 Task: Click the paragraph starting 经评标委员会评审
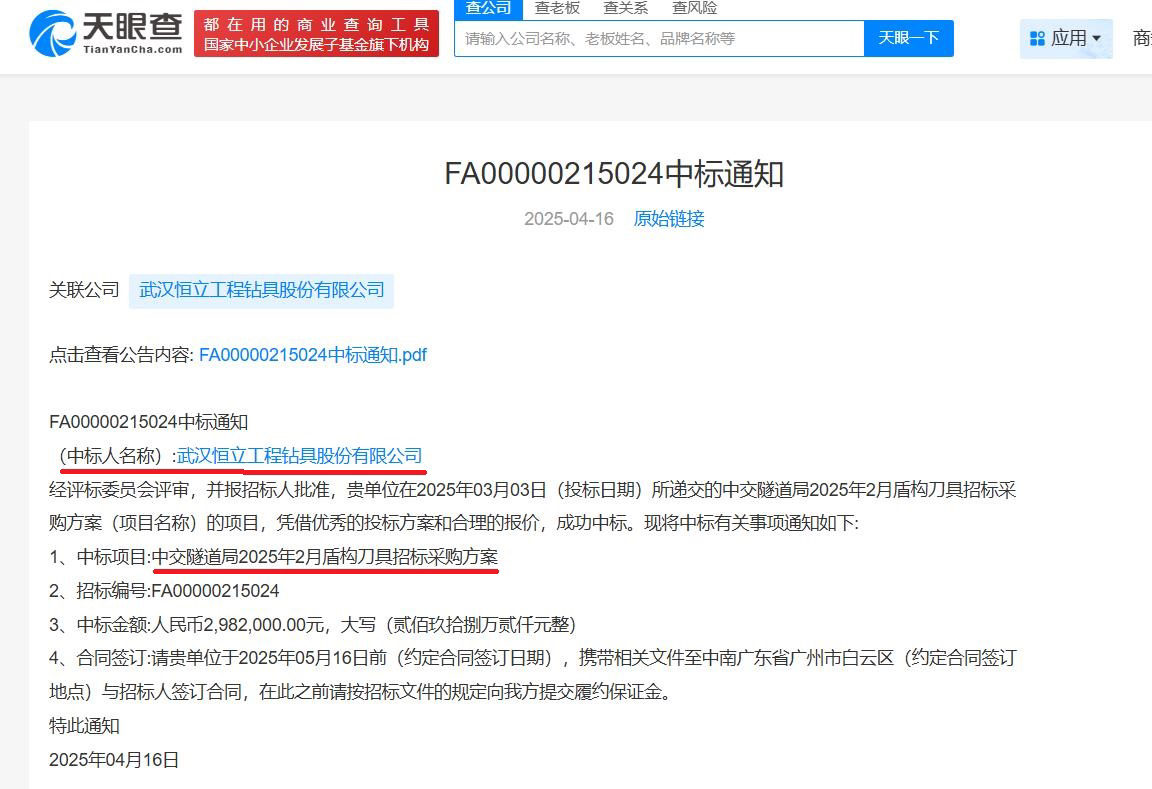533,506
